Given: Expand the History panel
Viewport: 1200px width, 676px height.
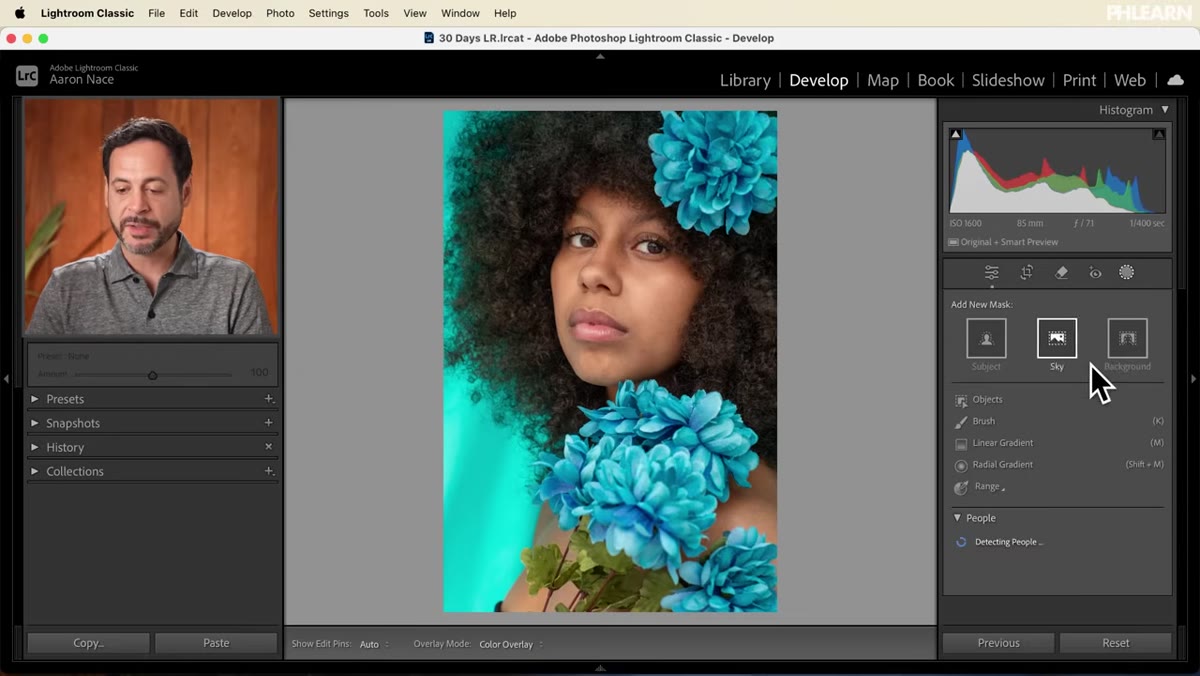Looking at the screenshot, I should [35, 447].
